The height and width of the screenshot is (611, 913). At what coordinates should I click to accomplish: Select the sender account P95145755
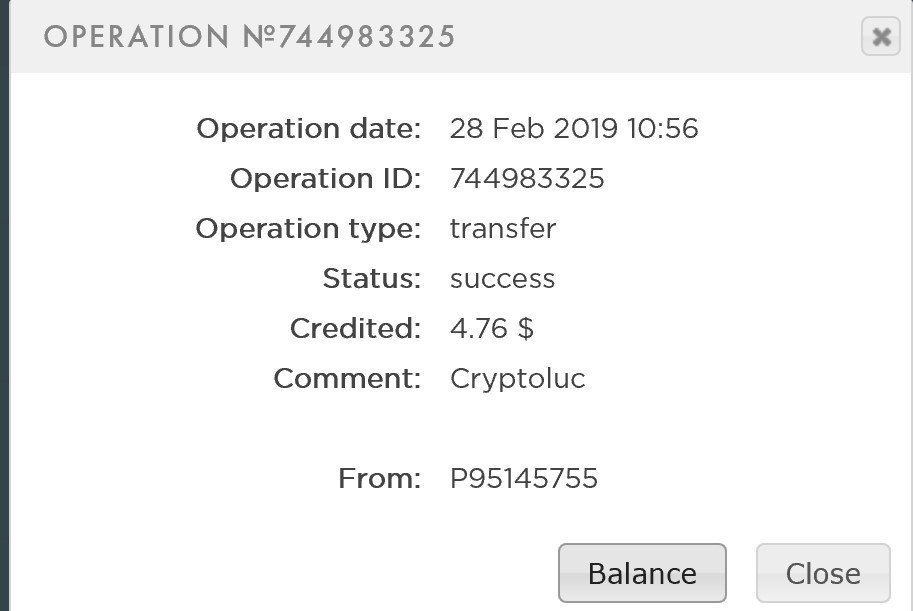click(x=524, y=479)
